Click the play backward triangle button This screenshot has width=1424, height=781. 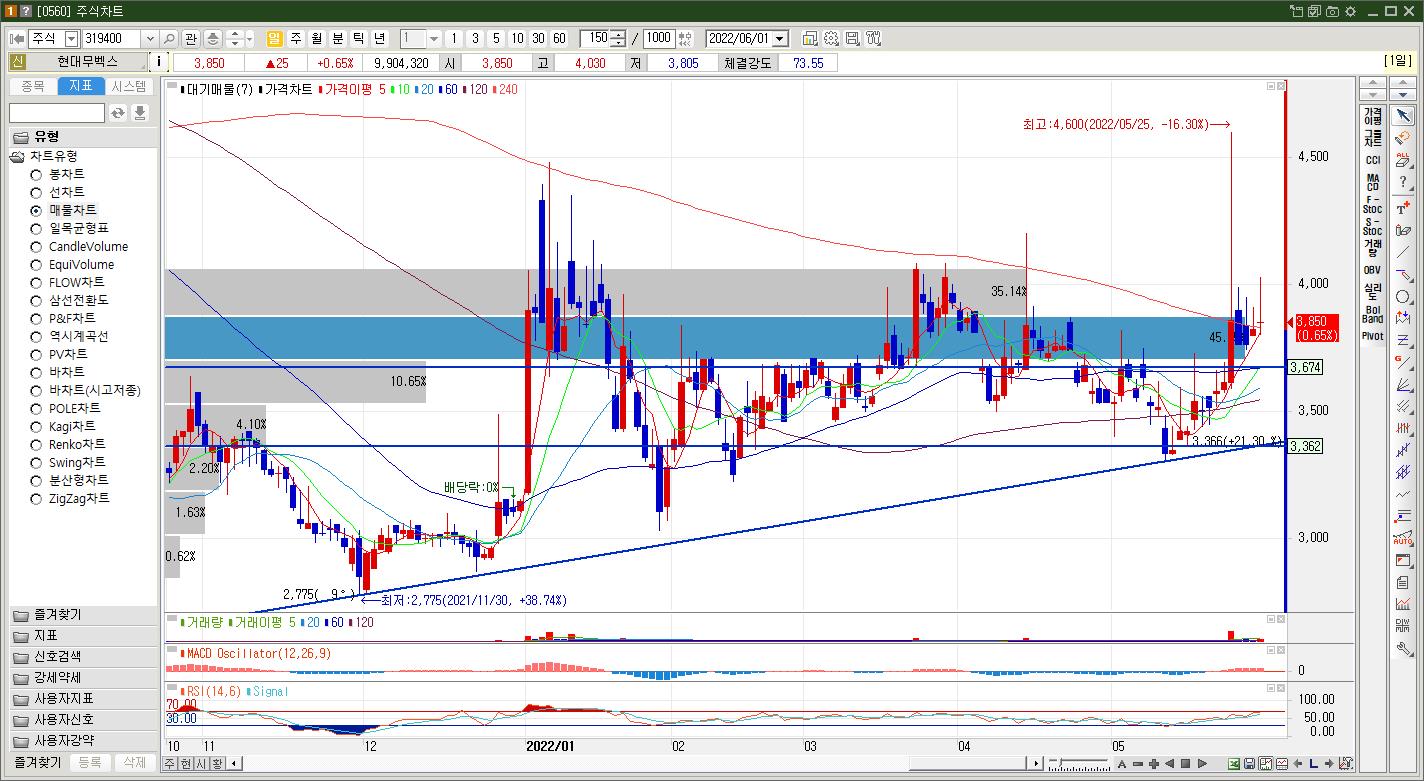coord(1171,764)
